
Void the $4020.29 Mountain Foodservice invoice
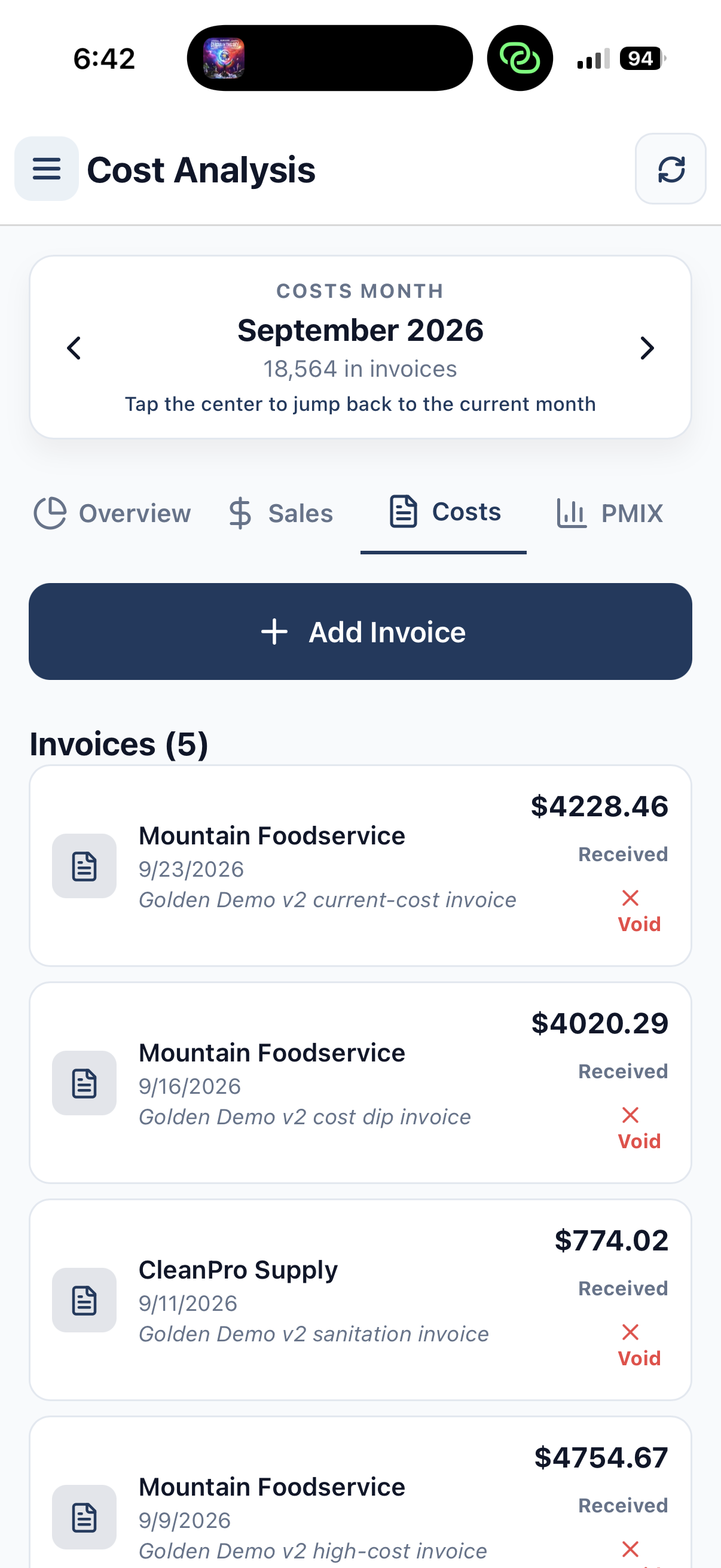639,1128
